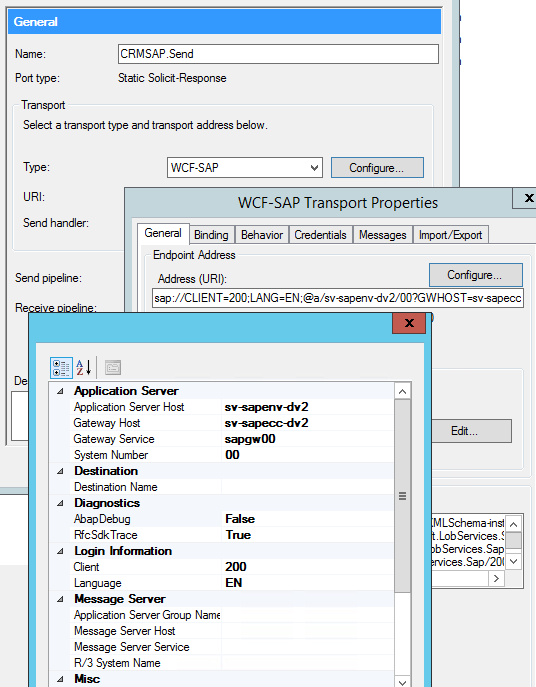Select the System Number value 00
This screenshot has width=536, height=687.
click(x=307, y=455)
